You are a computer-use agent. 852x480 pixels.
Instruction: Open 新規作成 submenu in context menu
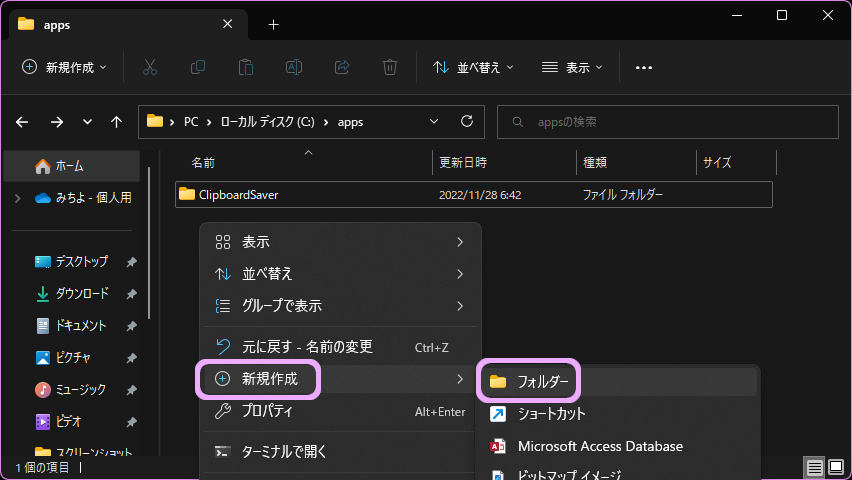pyautogui.click(x=340, y=379)
